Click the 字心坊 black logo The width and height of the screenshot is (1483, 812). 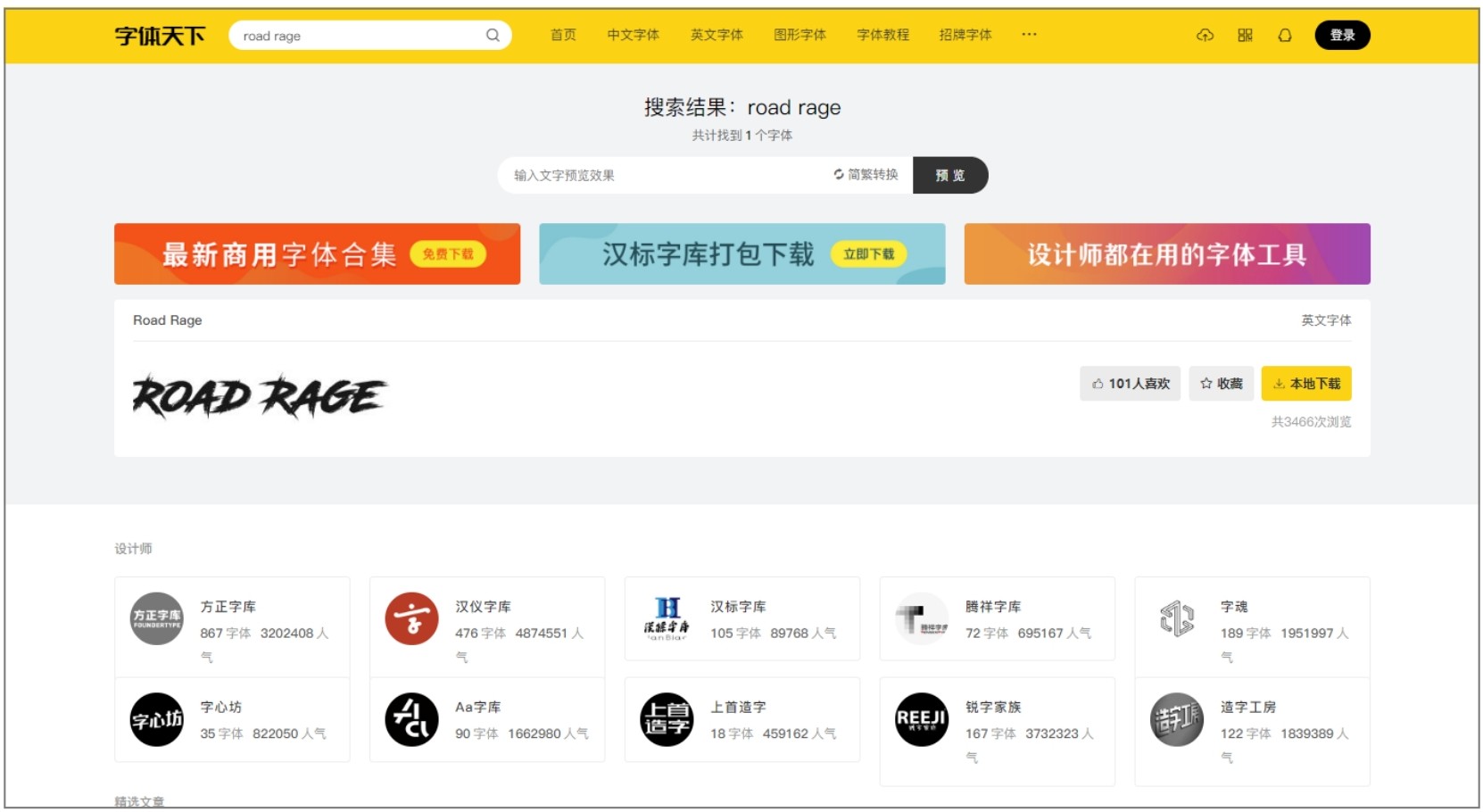(157, 719)
